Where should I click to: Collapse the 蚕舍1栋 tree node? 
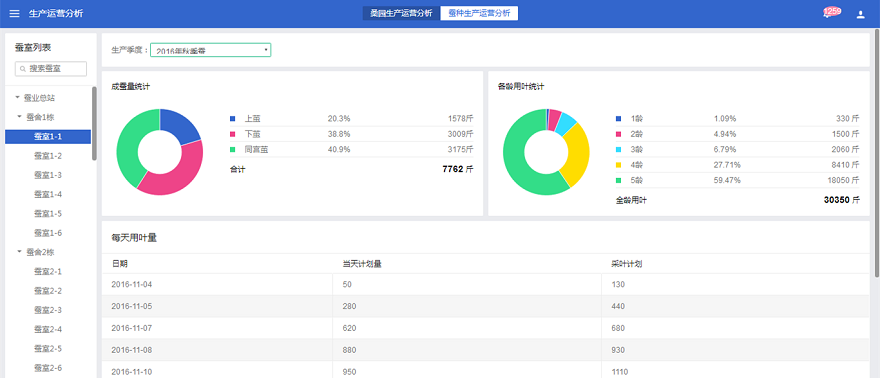20,117
